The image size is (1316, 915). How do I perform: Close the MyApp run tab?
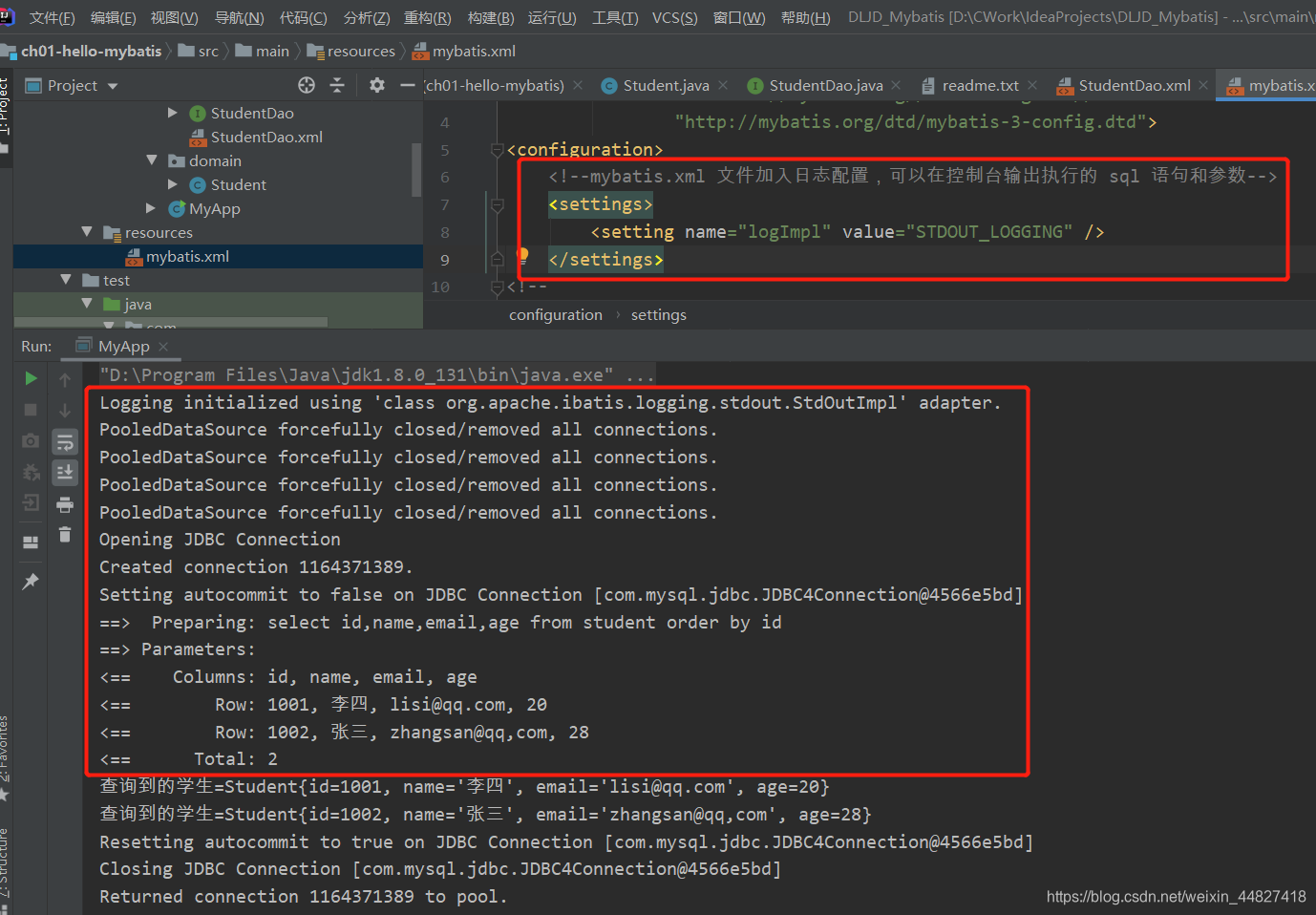(163, 346)
